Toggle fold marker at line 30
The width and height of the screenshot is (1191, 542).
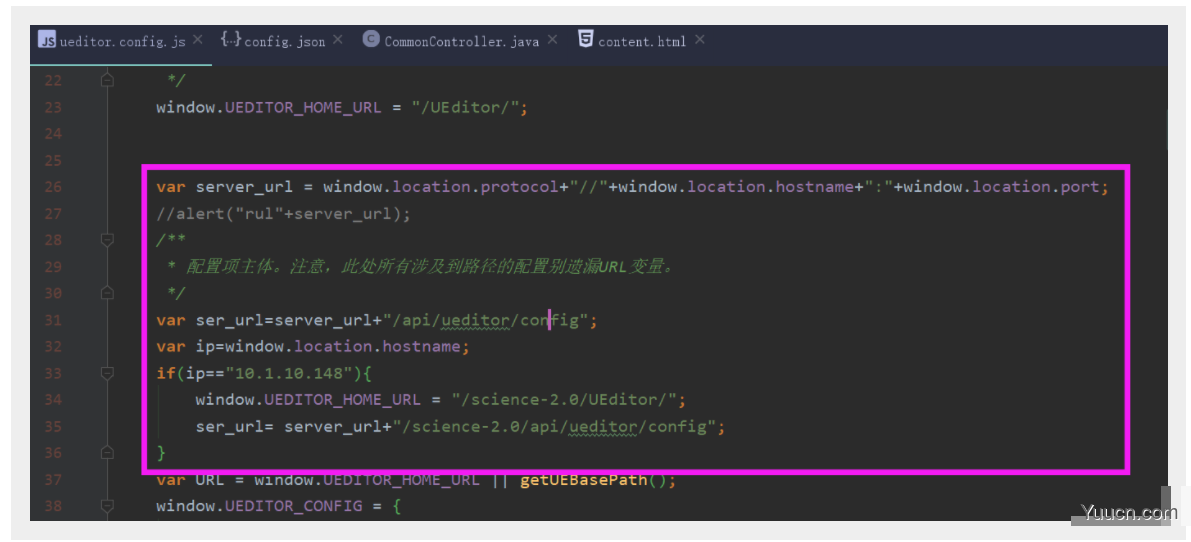[107, 293]
